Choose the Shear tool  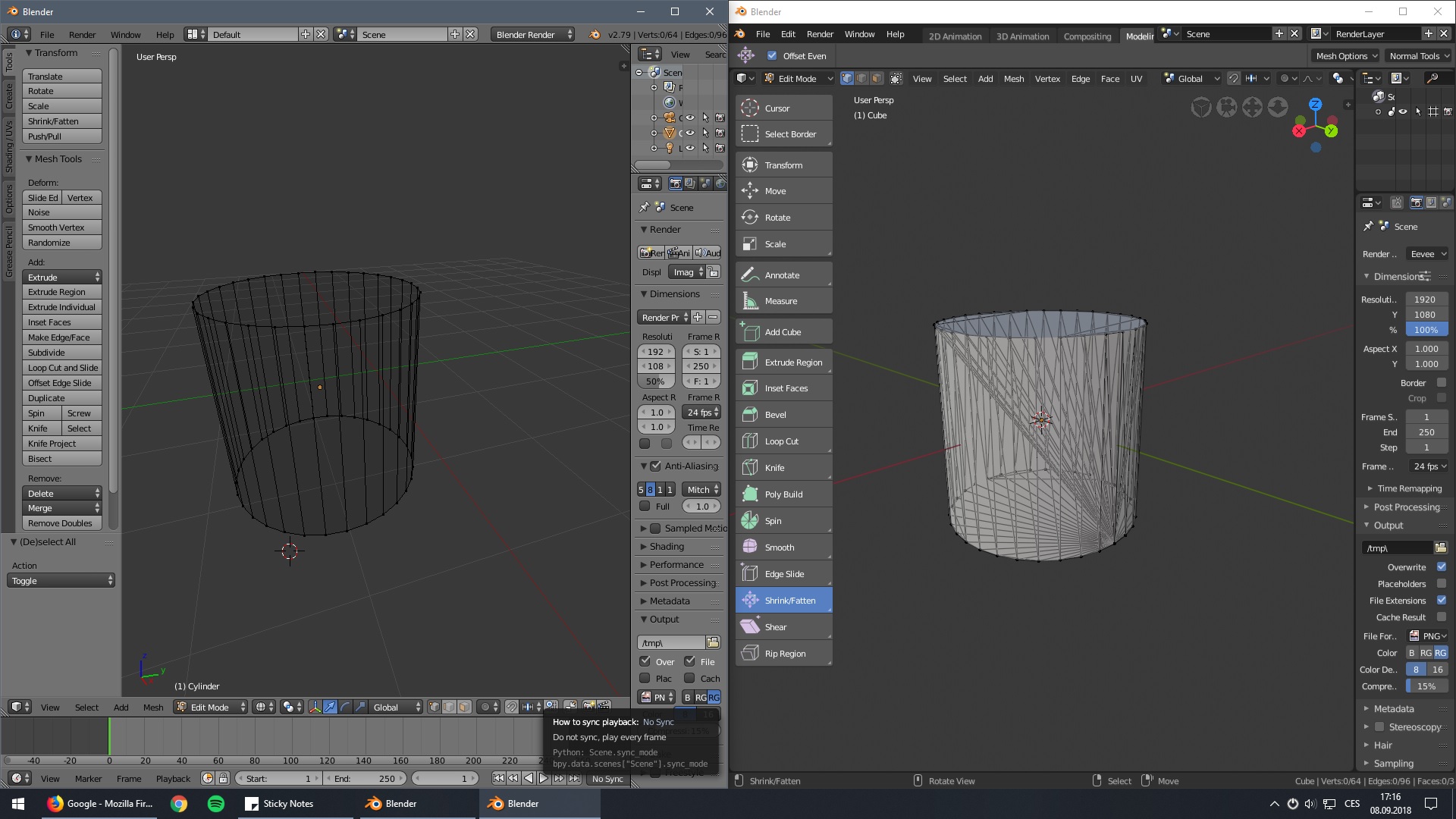pos(783,627)
